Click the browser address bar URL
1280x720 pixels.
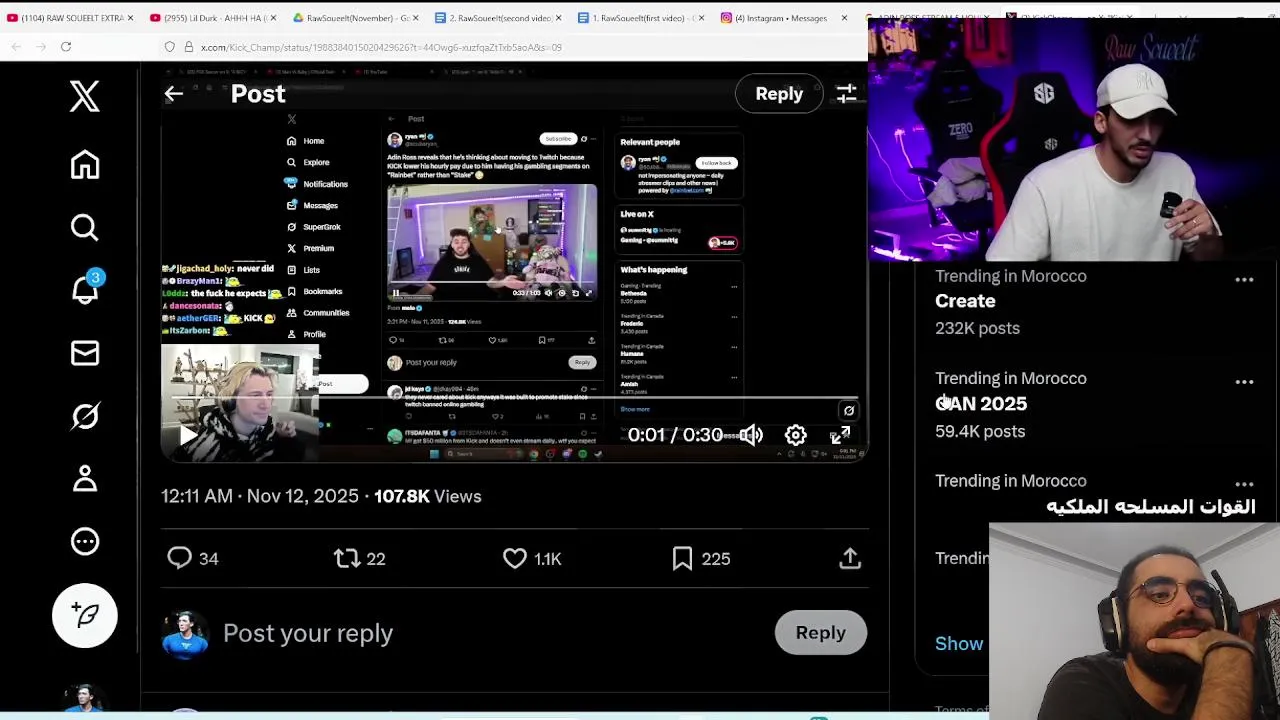coord(381,47)
